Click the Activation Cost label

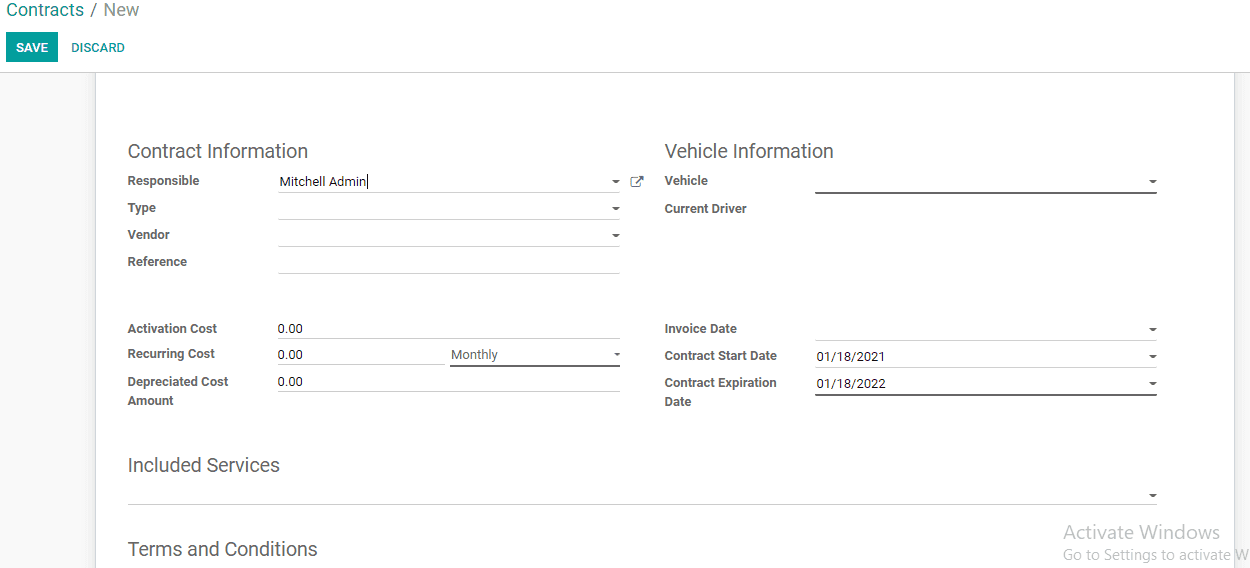pyautogui.click(x=172, y=329)
